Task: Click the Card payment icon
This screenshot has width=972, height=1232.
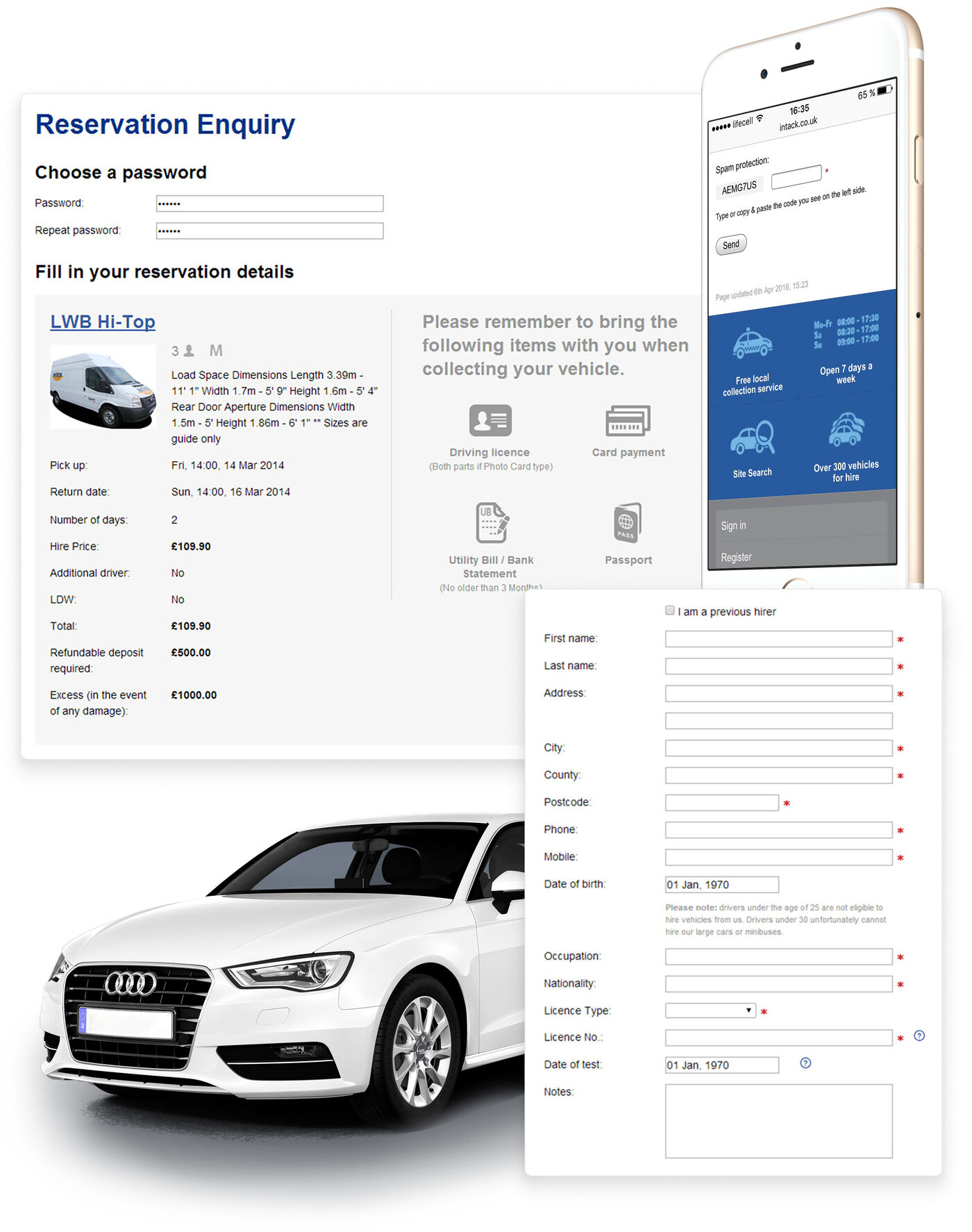Action: coord(628,421)
